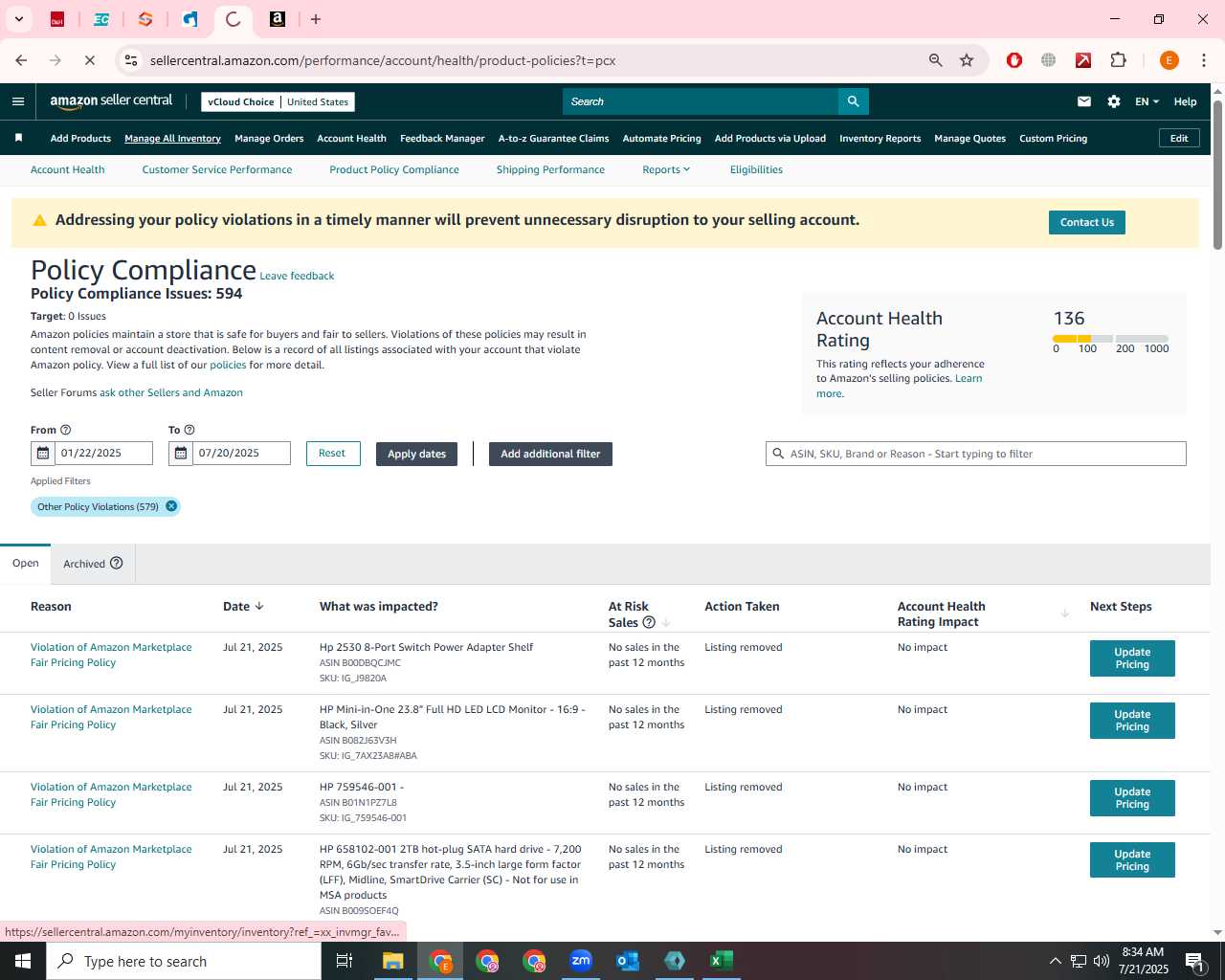
Task: Open the Amazon browser tab
Action: pos(278,19)
